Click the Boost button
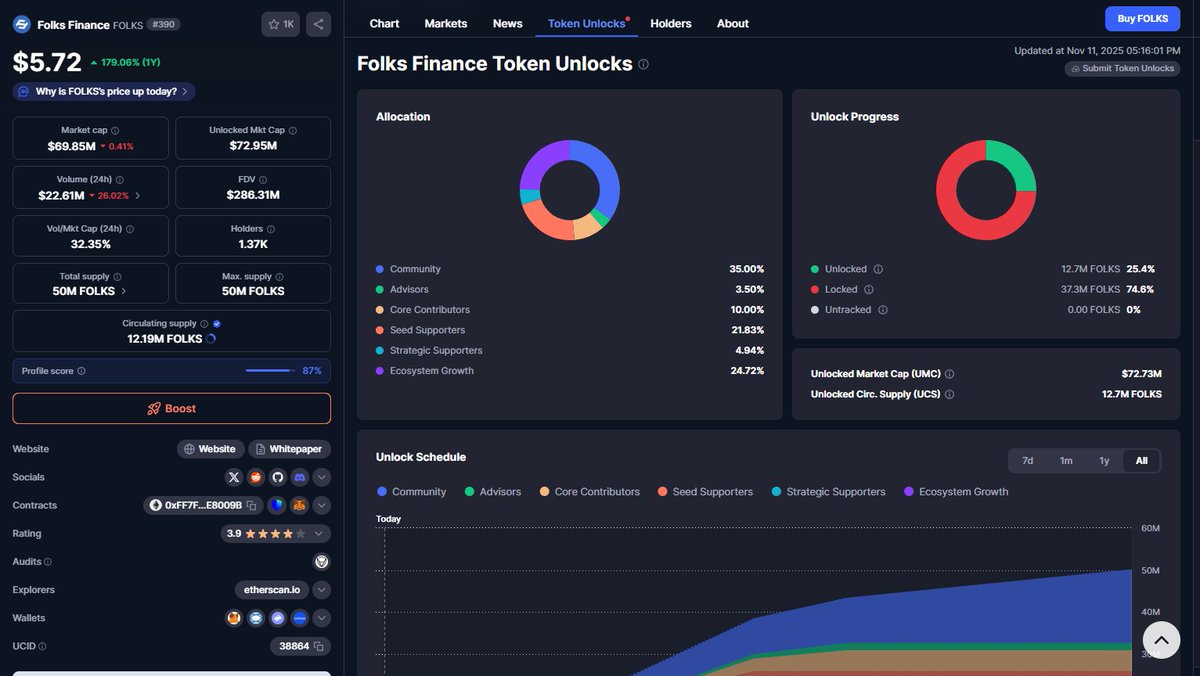 pyautogui.click(x=171, y=408)
